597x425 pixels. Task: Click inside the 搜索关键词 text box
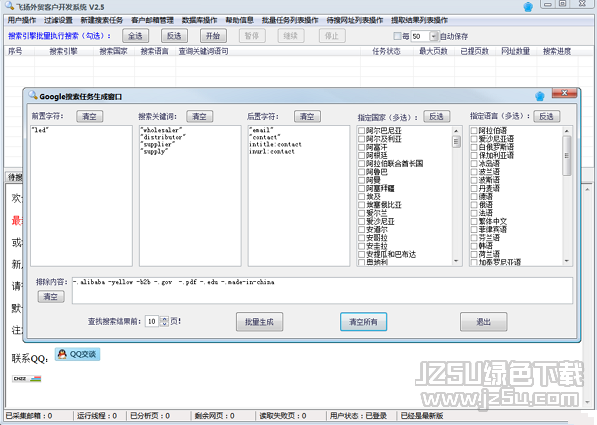point(190,196)
